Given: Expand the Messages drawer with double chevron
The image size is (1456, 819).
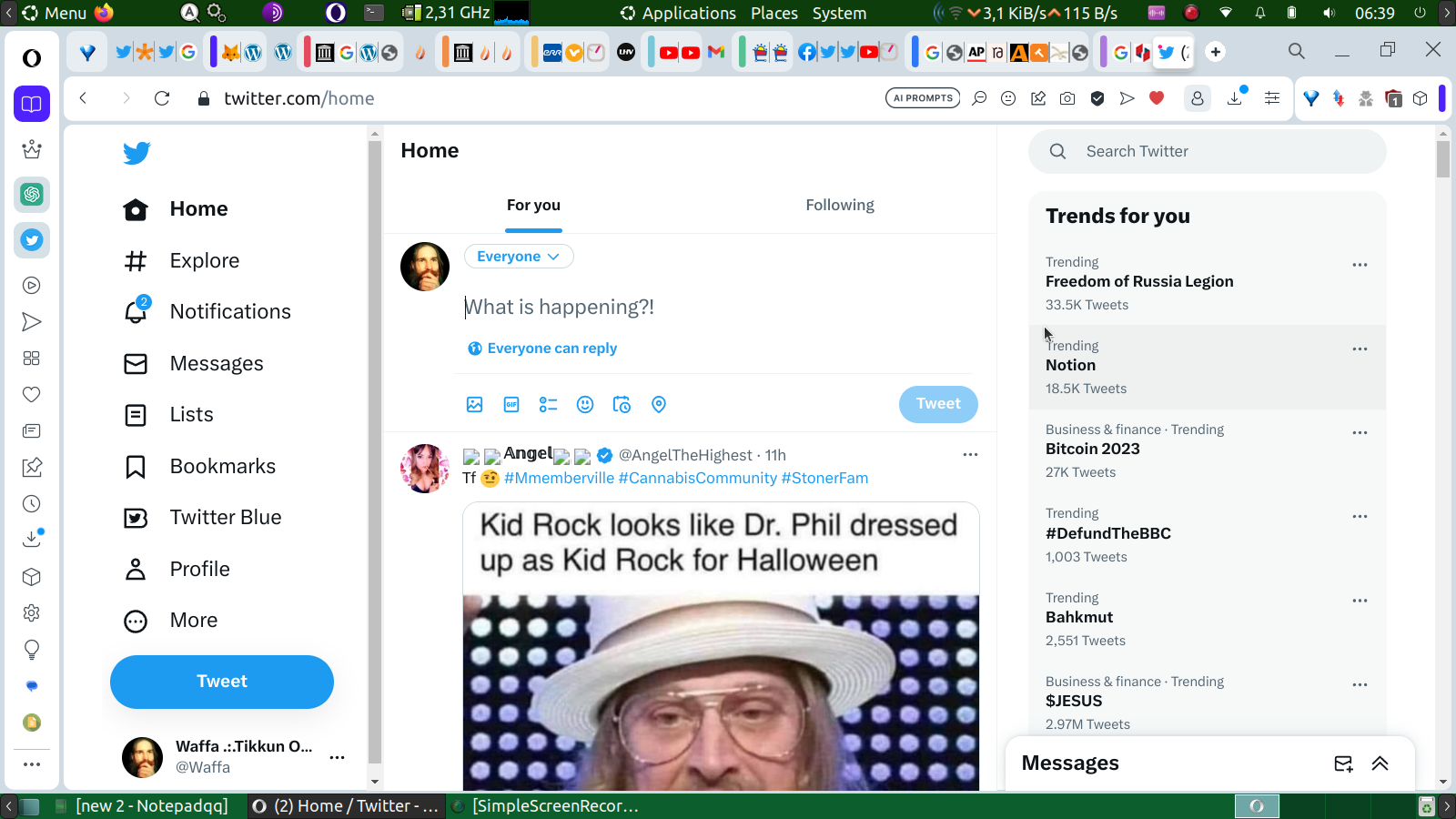Looking at the screenshot, I should (x=1380, y=763).
